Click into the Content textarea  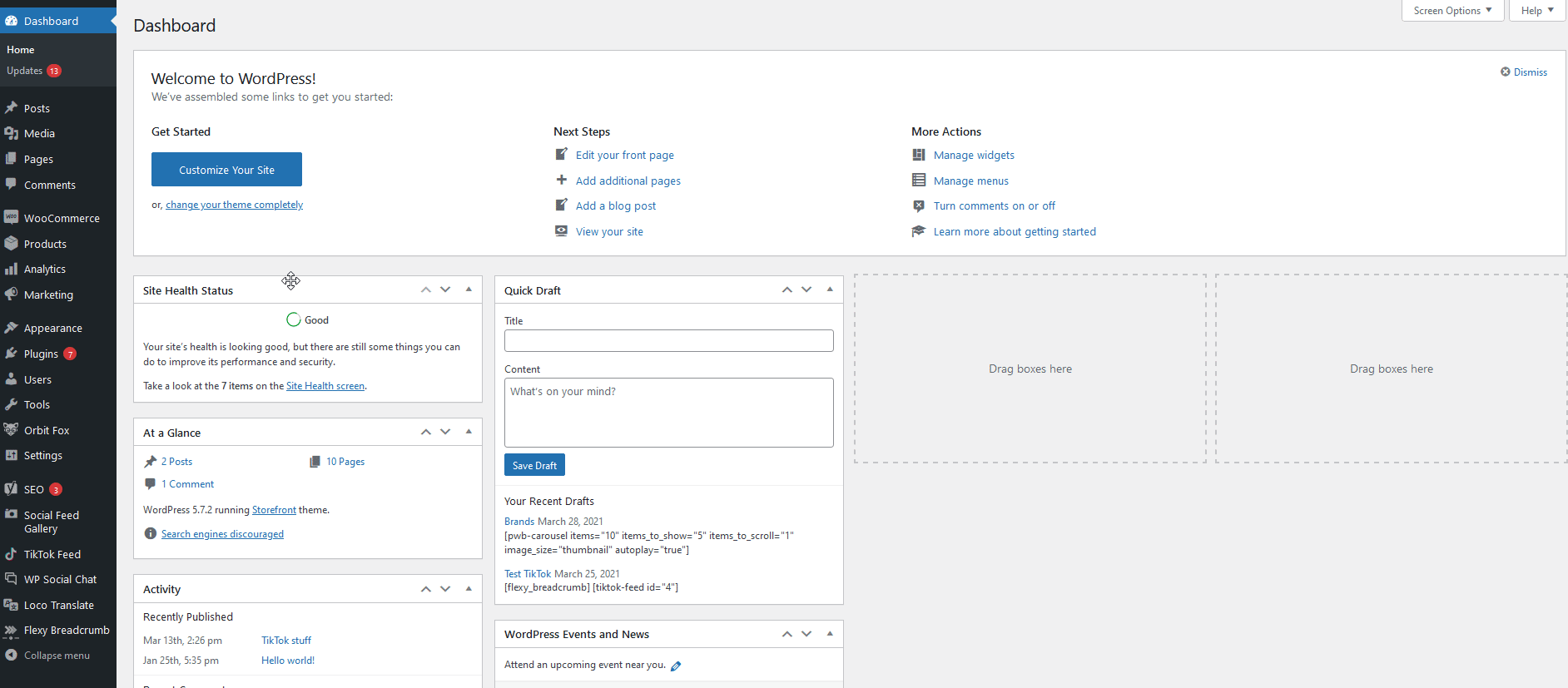click(x=668, y=413)
